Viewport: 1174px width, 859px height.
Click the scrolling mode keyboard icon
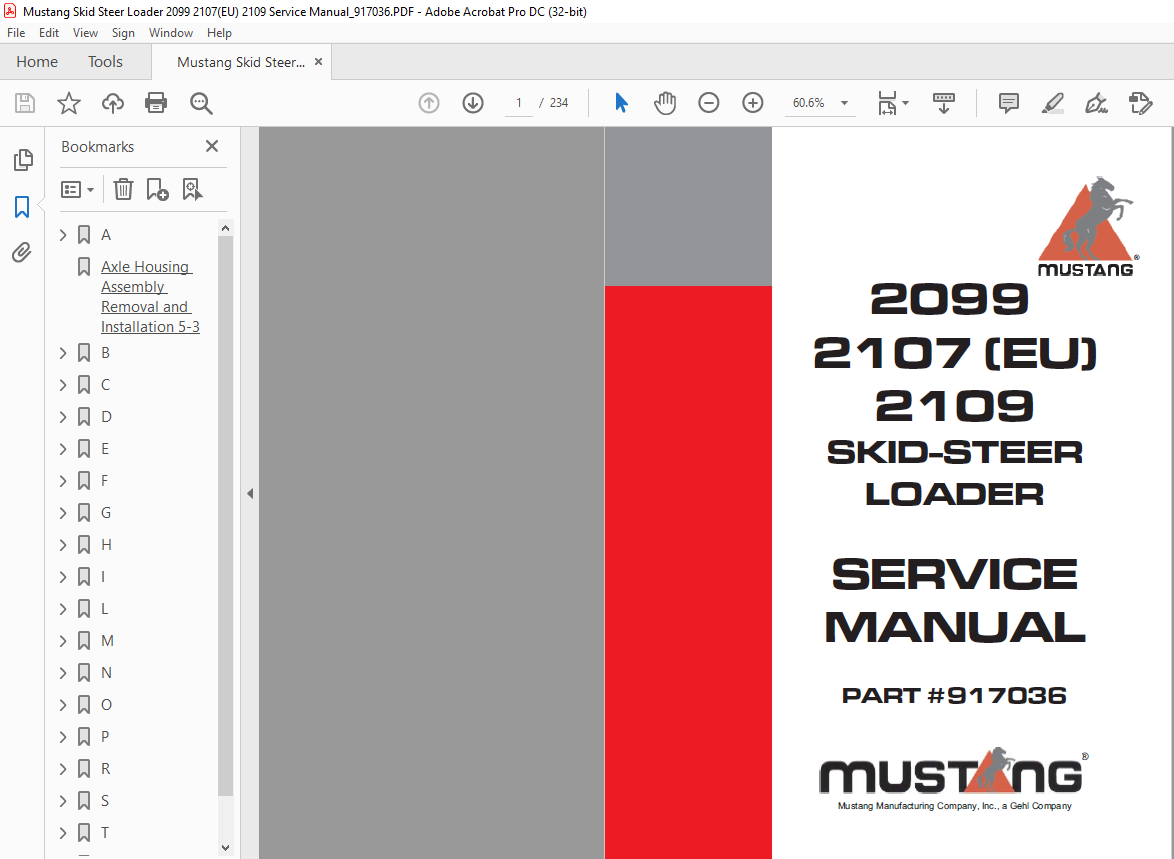(943, 103)
